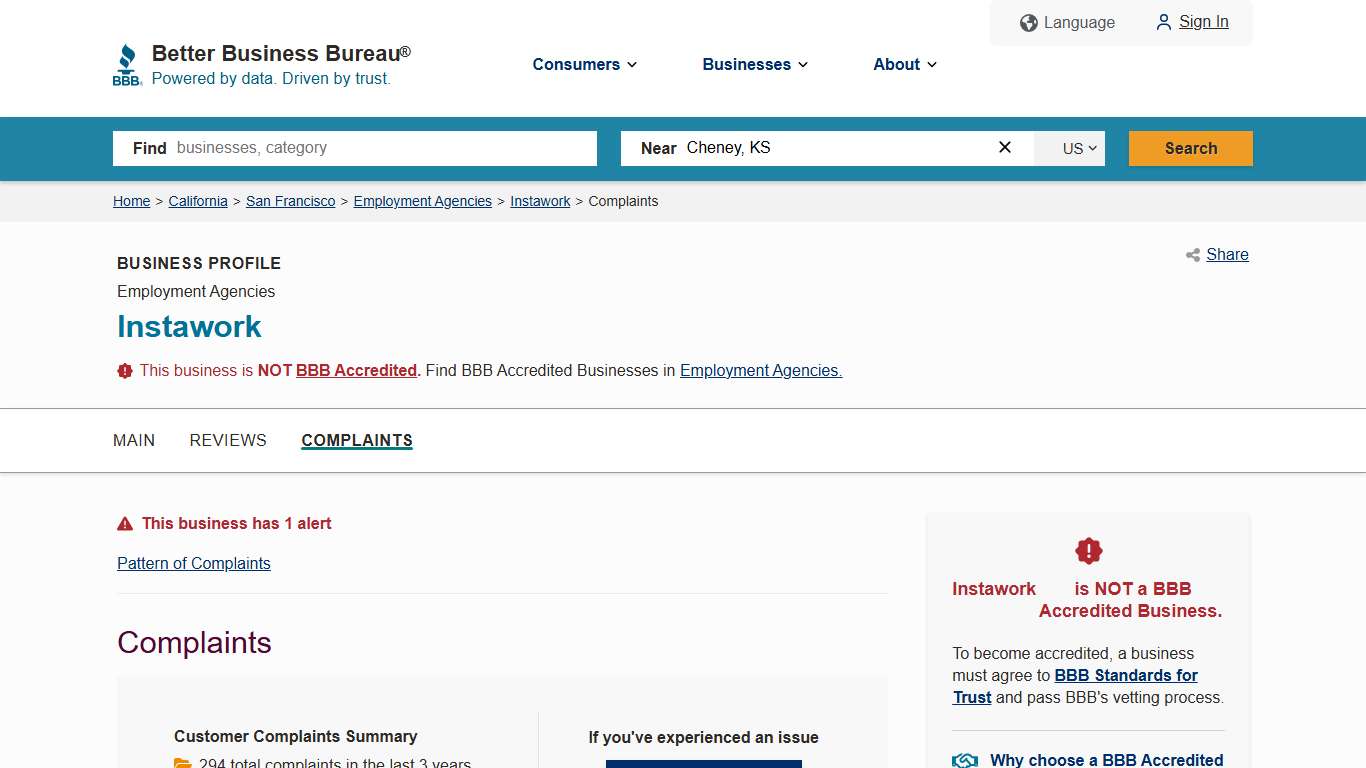Clear the Near location with the X
The height and width of the screenshot is (768, 1366).
click(1004, 147)
